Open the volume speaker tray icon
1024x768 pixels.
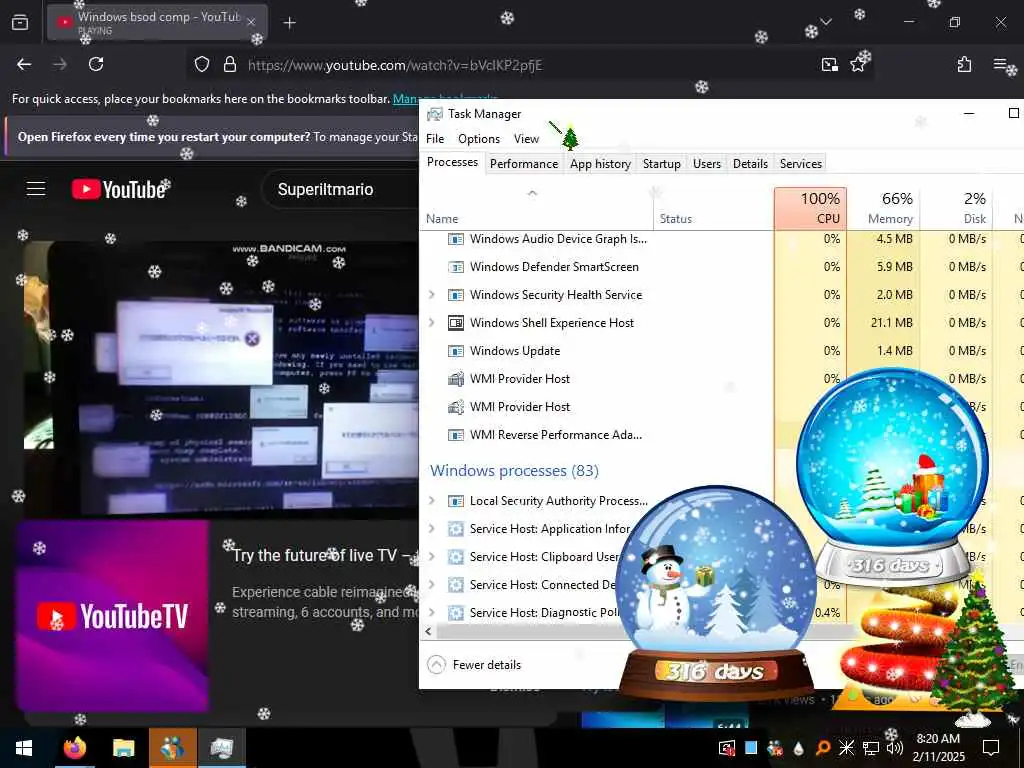point(894,748)
